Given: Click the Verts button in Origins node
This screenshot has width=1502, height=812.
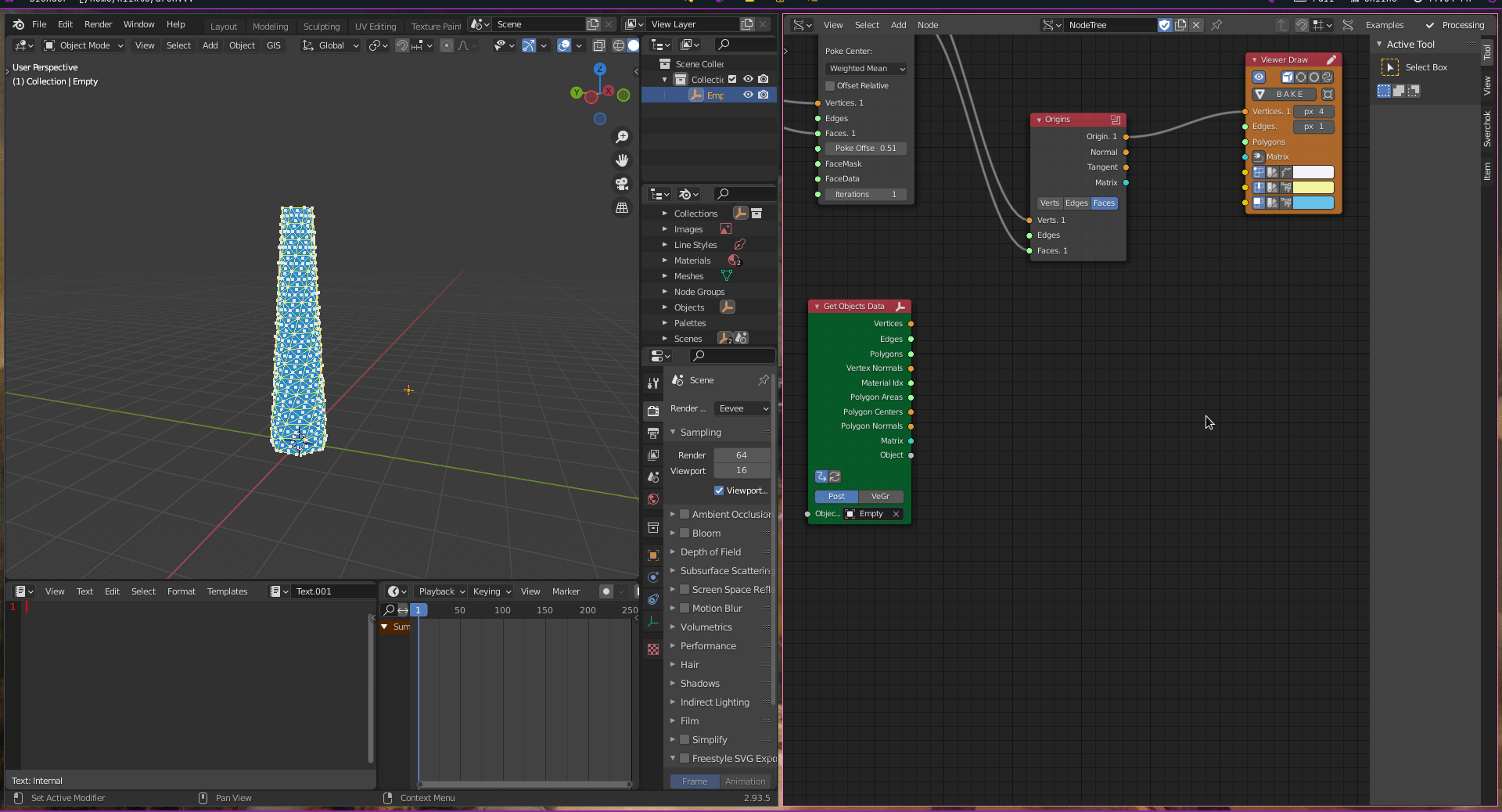Looking at the screenshot, I should tap(1050, 203).
